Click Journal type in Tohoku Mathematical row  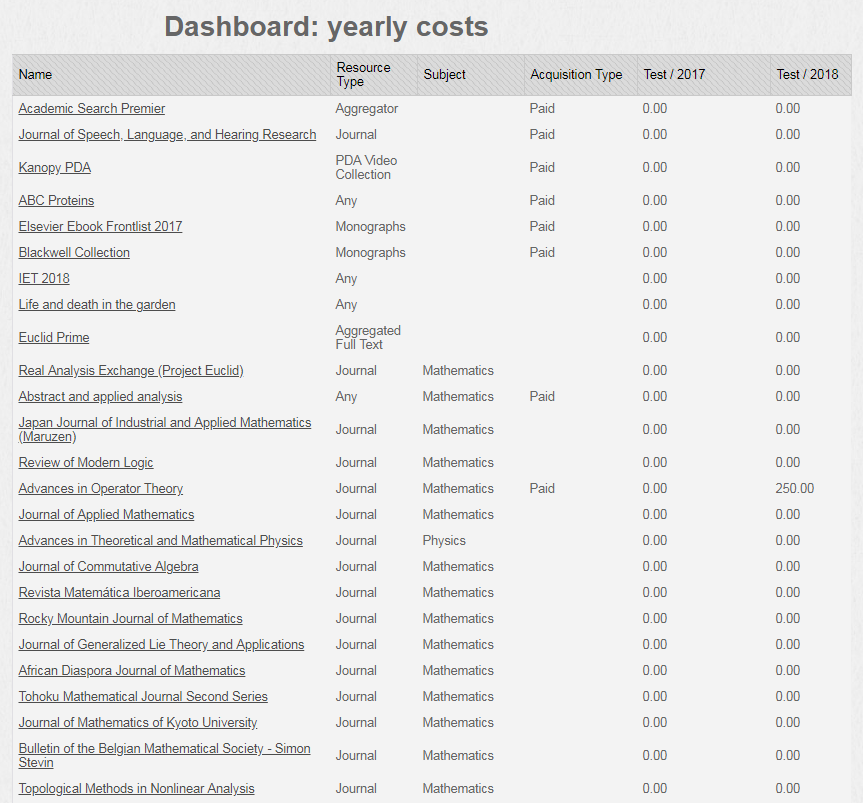[x=356, y=696]
